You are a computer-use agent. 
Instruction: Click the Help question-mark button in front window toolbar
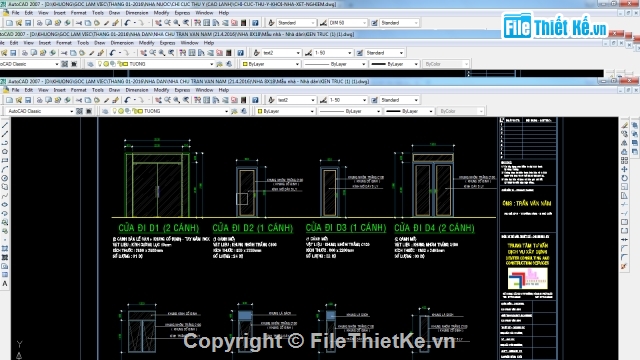255,100
